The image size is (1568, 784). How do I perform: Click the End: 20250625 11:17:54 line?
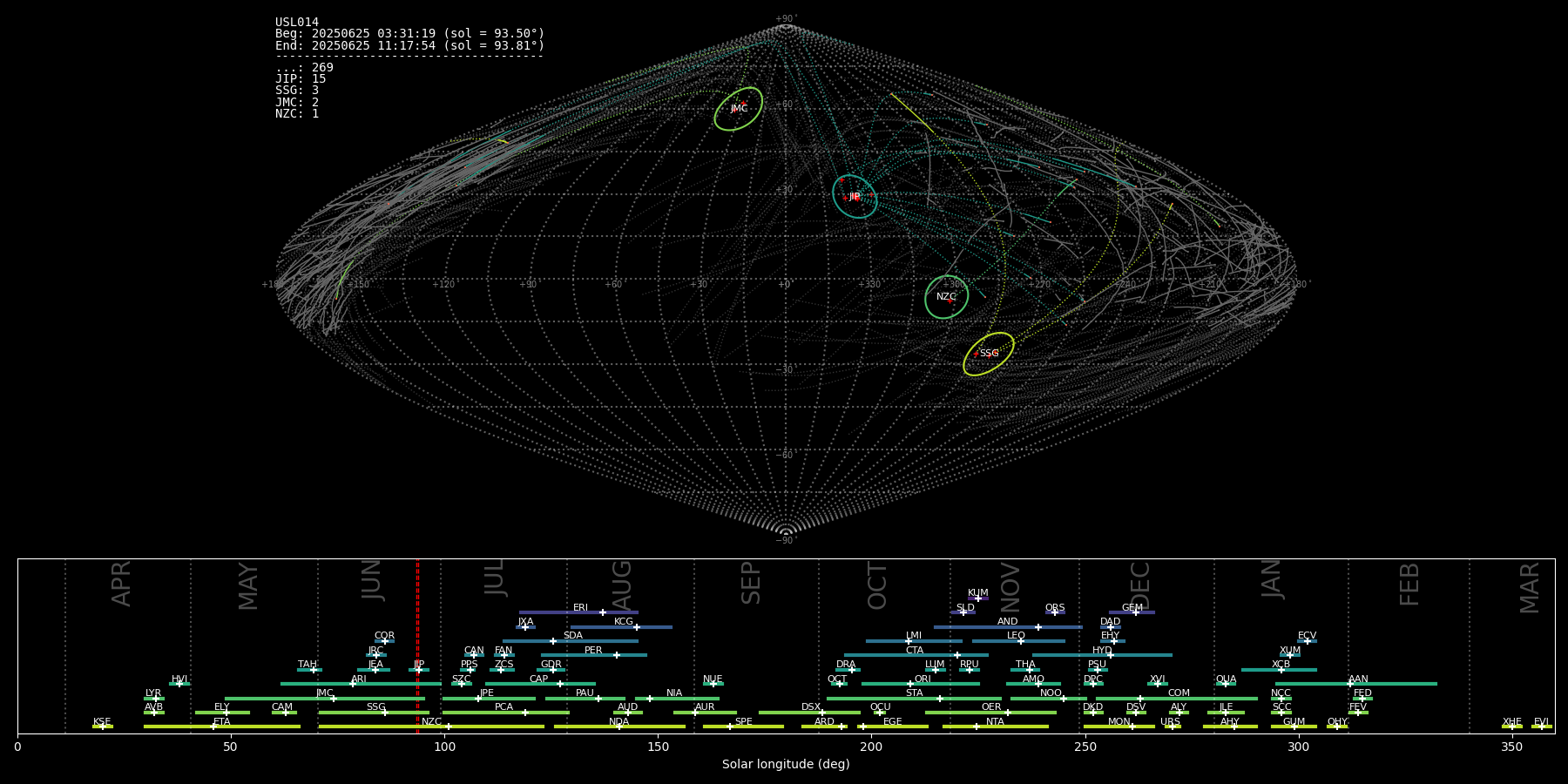pos(410,45)
